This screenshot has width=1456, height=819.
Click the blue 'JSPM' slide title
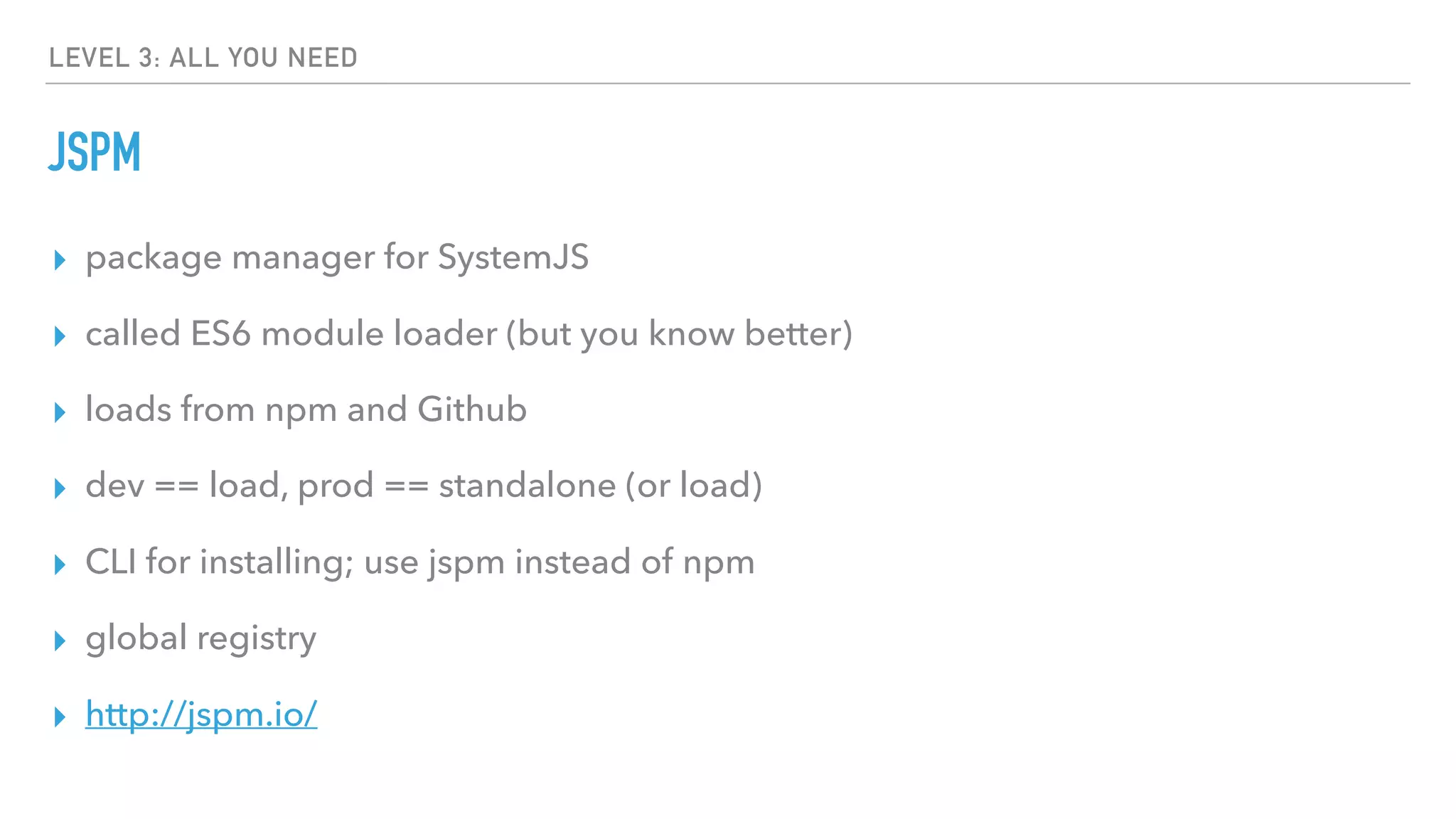pos(95,152)
